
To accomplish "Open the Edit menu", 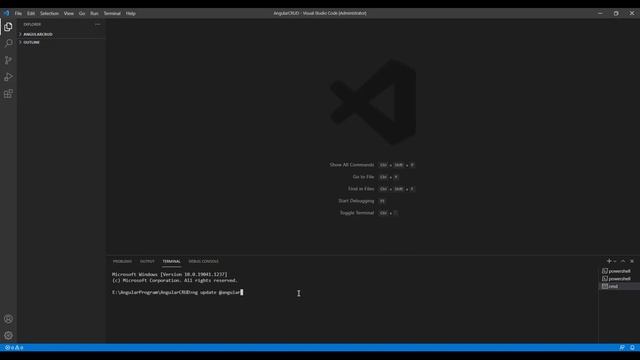I will tap(31, 13).
